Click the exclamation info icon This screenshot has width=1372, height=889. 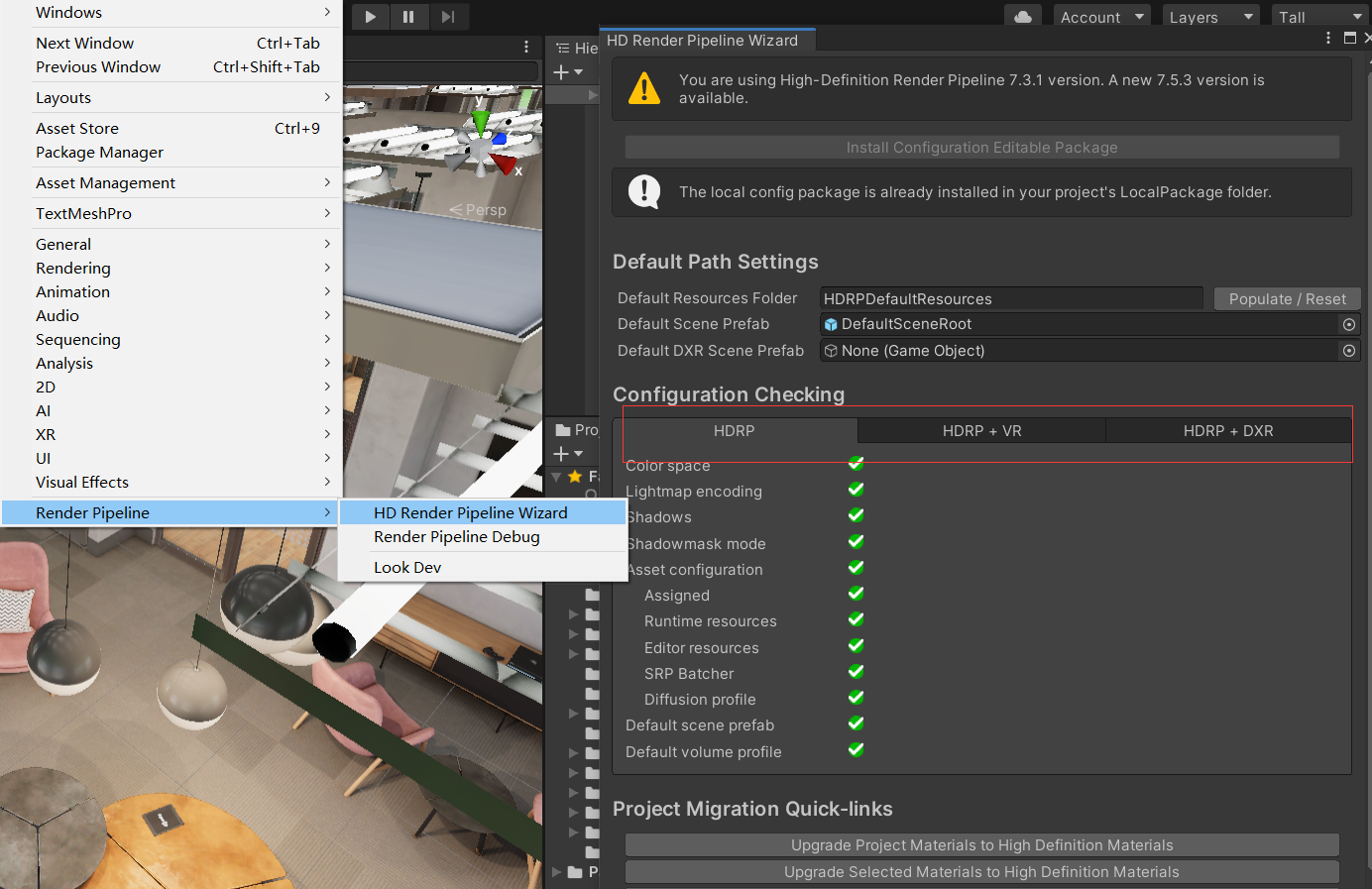tap(644, 191)
